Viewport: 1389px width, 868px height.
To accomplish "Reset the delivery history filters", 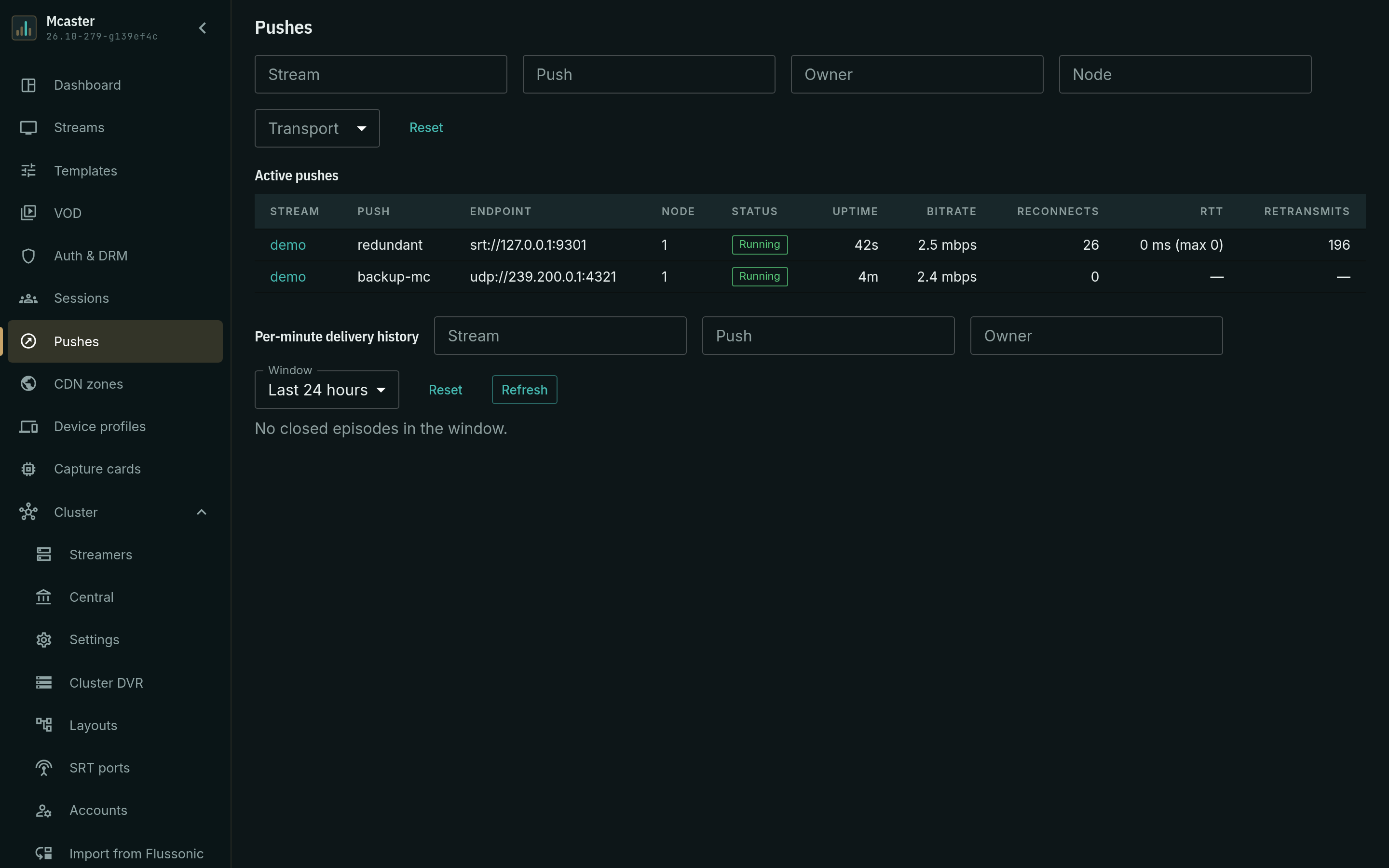I will pos(446,390).
